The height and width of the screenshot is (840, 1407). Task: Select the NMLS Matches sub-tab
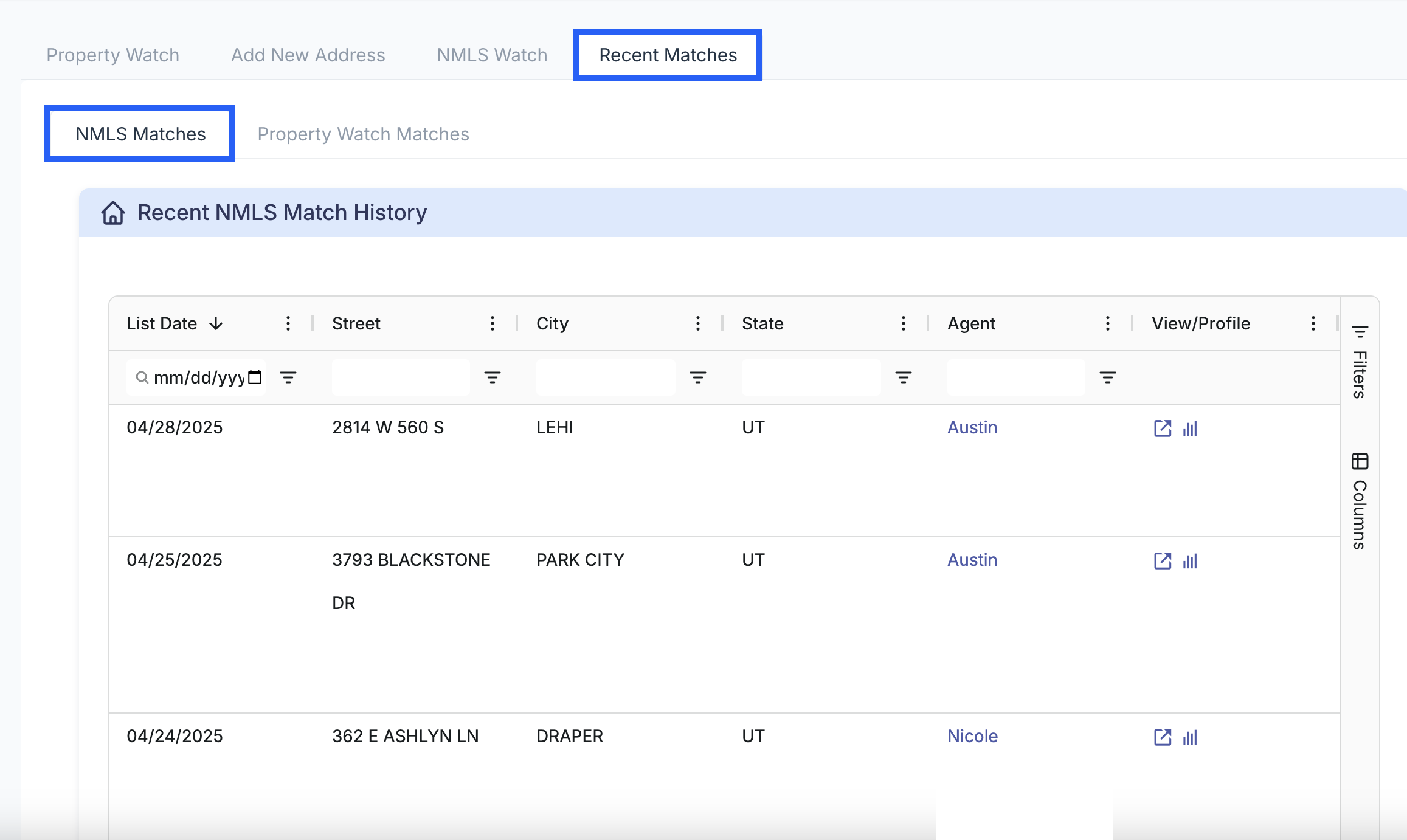pyautogui.click(x=140, y=134)
